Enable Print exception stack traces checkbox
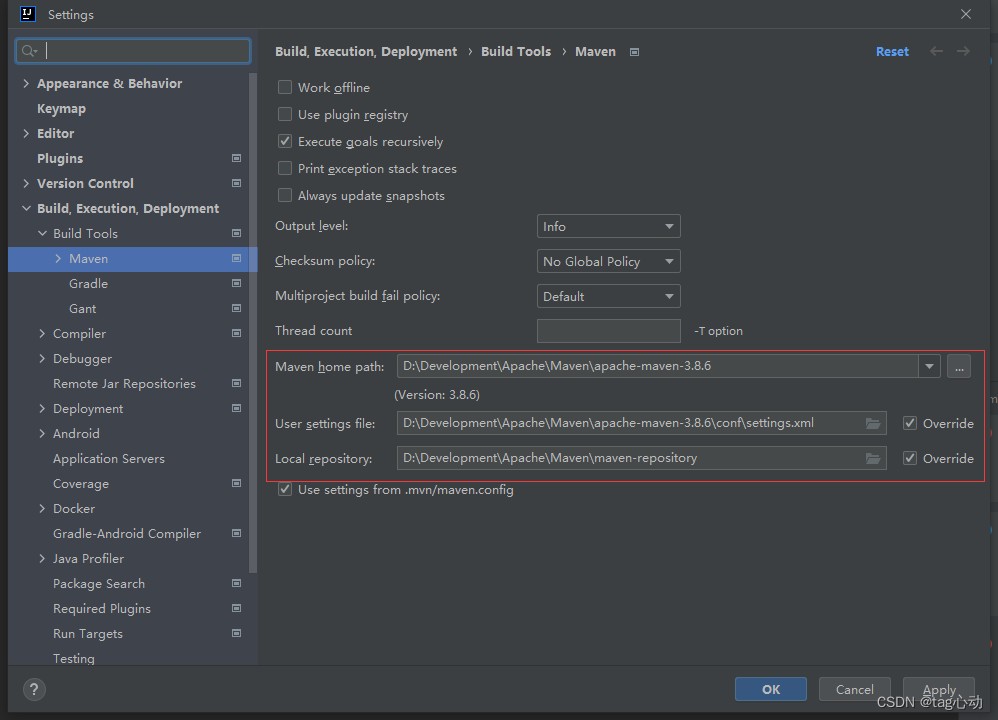 285,169
